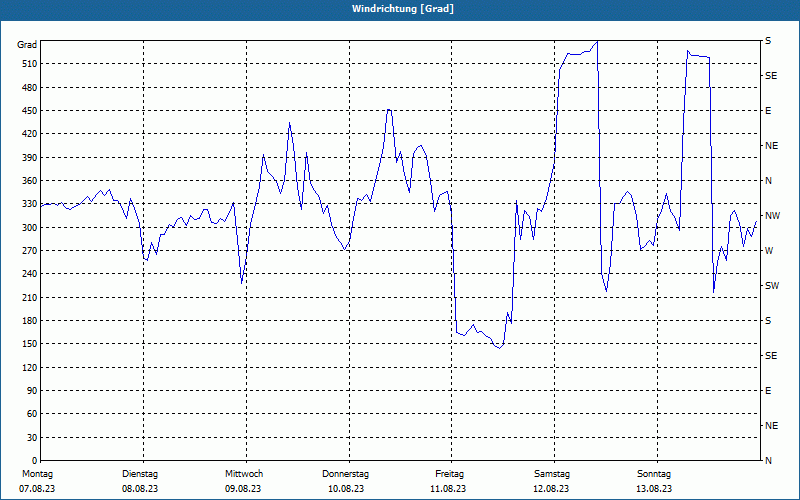Select the 360 axis value
800x500 pixels.
29,181
